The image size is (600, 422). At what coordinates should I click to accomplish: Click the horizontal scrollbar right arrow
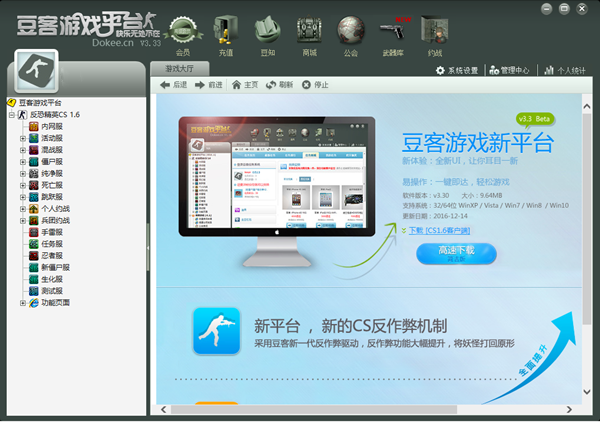click(569, 409)
